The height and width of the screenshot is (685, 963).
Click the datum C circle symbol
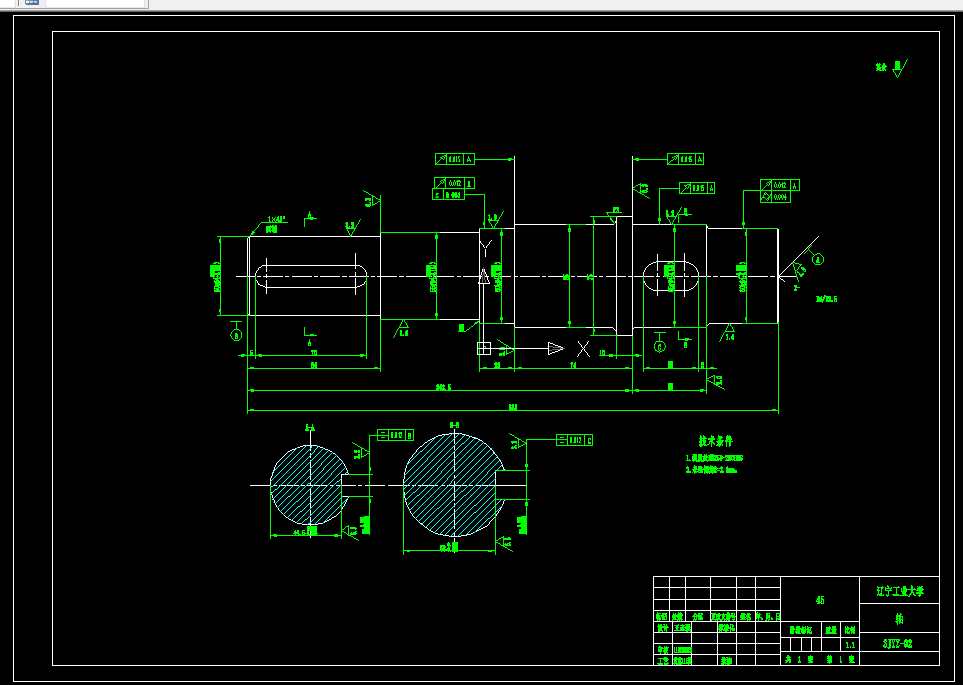660,346
